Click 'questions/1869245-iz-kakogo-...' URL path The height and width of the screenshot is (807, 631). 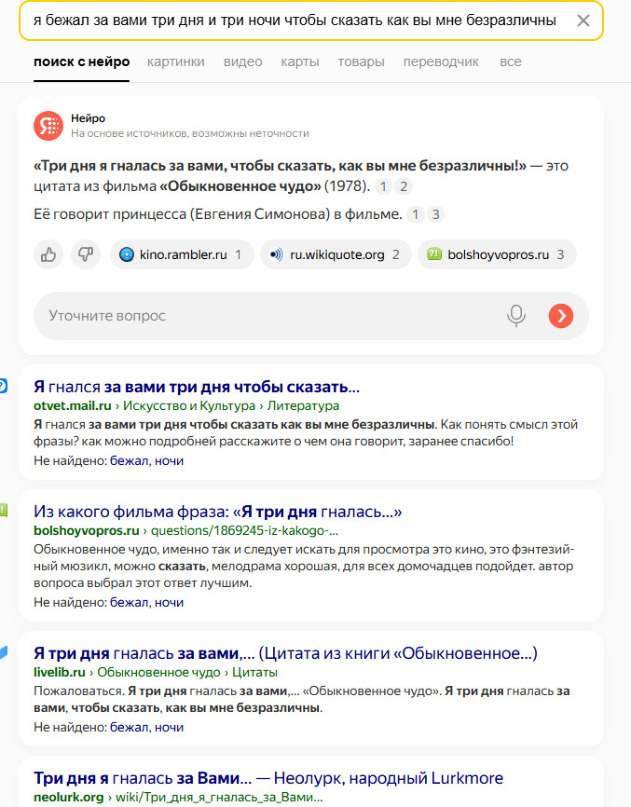tap(244, 530)
